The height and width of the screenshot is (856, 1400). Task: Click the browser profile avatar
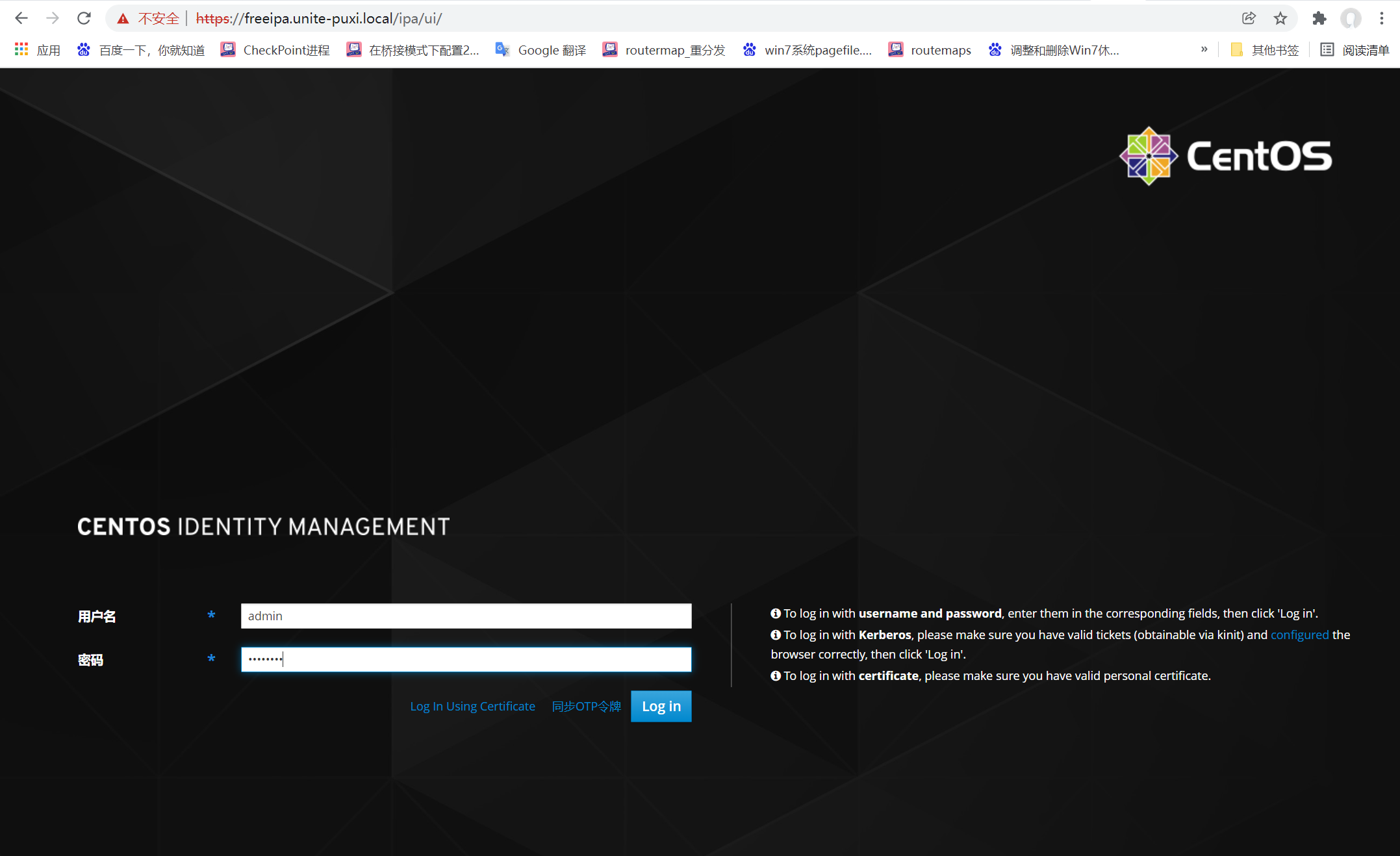click(x=1350, y=18)
